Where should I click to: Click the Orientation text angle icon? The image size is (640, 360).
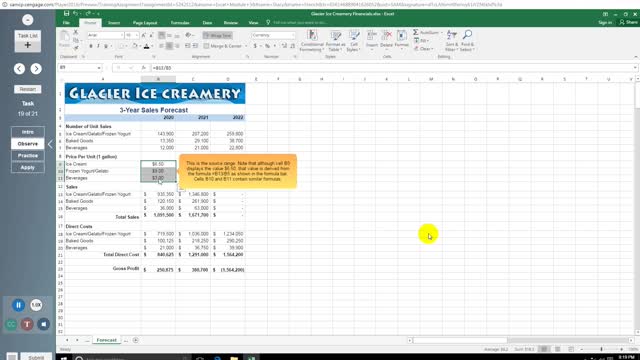(188, 36)
